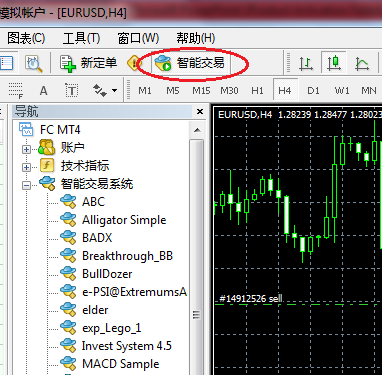
Task: Open the arrows tool dropdown arrow
Action: coord(114,90)
